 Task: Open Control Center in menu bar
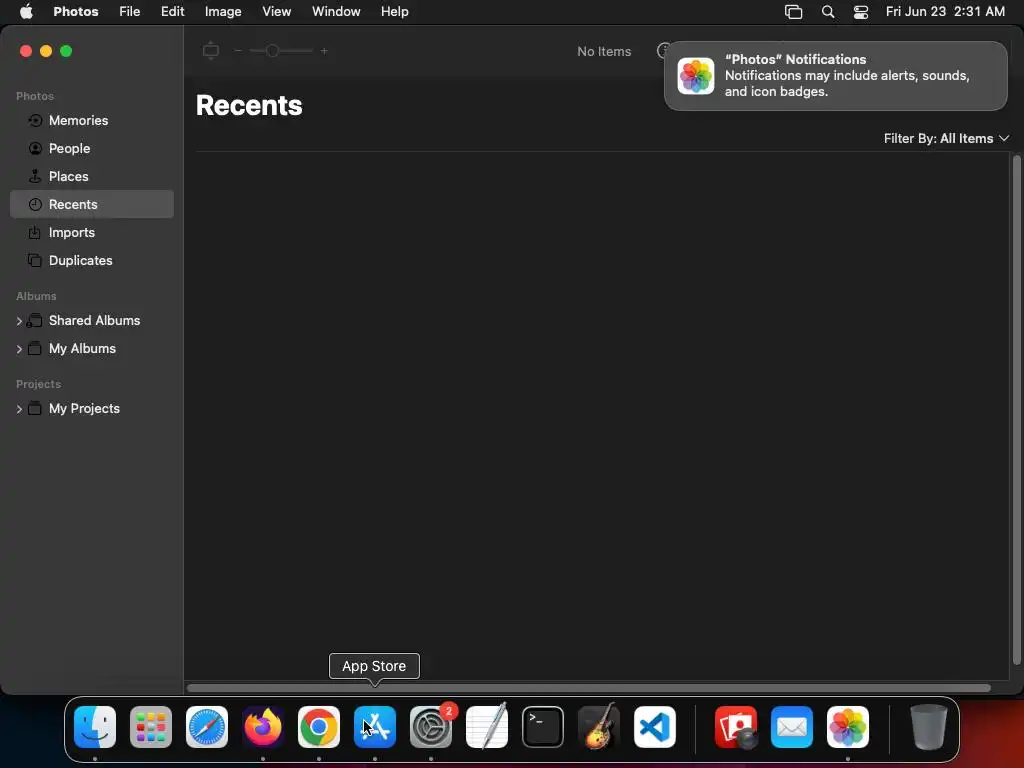(x=861, y=12)
